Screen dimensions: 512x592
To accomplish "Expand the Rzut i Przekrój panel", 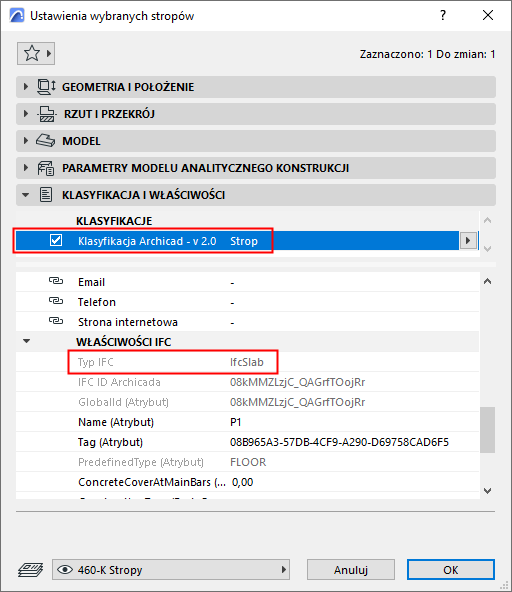I will tap(26, 114).
